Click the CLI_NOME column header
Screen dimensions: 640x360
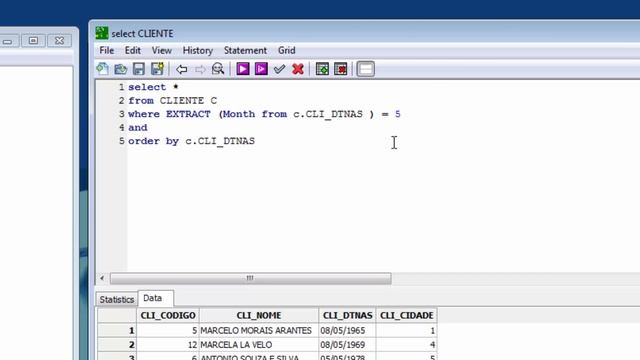259,316
